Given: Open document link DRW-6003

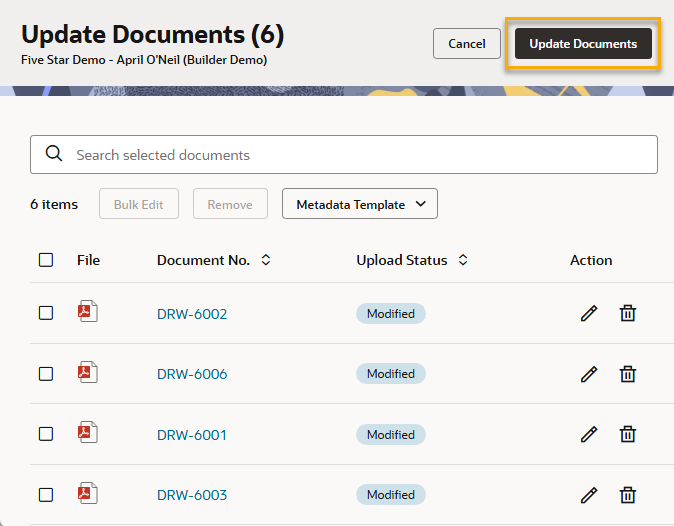Looking at the screenshot, I should pyautogui.click(x=192, y=495).
